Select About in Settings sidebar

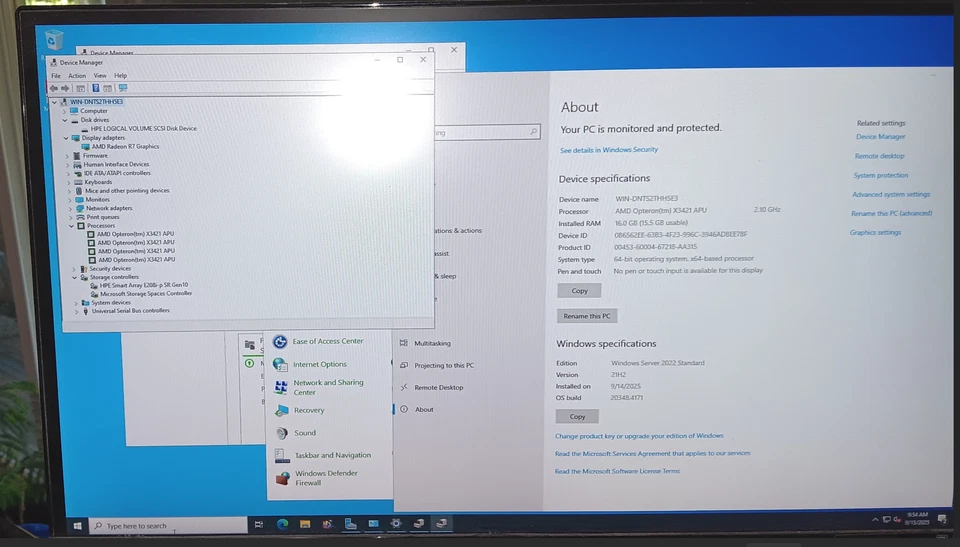coord(417,410)
